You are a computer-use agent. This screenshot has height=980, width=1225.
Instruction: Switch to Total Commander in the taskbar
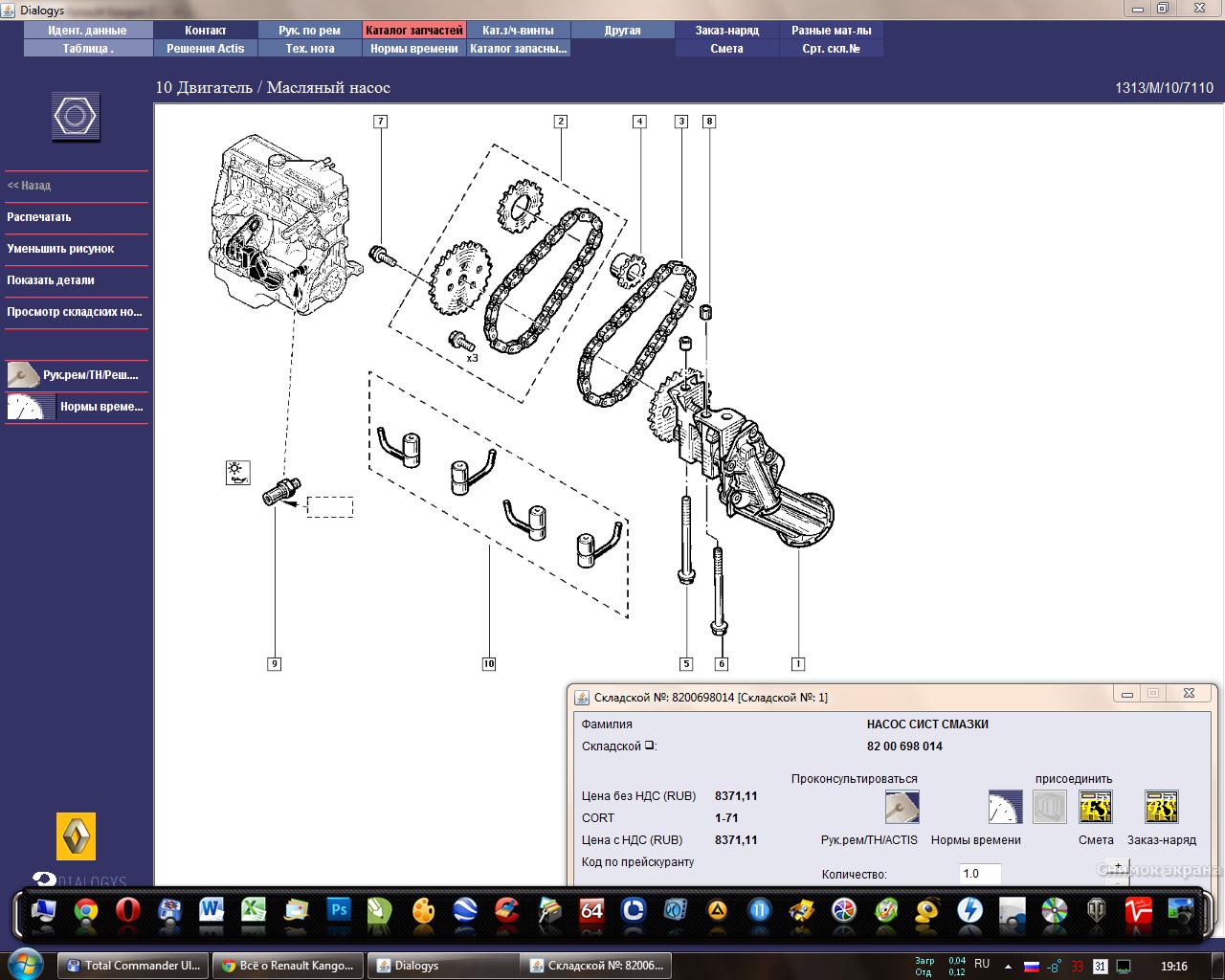pos(133,966)
